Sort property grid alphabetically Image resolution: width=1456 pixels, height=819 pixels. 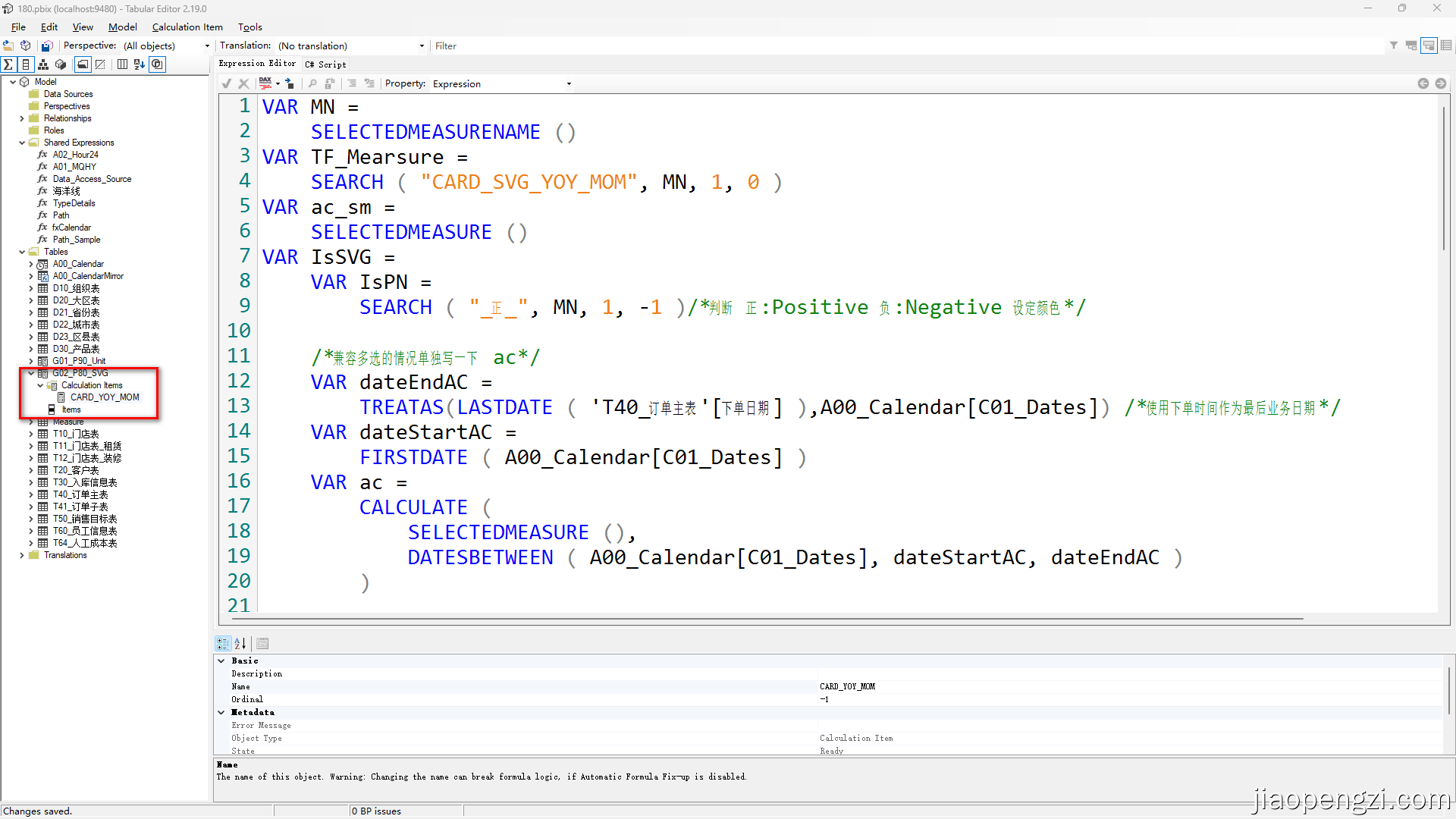pos(240,643)
